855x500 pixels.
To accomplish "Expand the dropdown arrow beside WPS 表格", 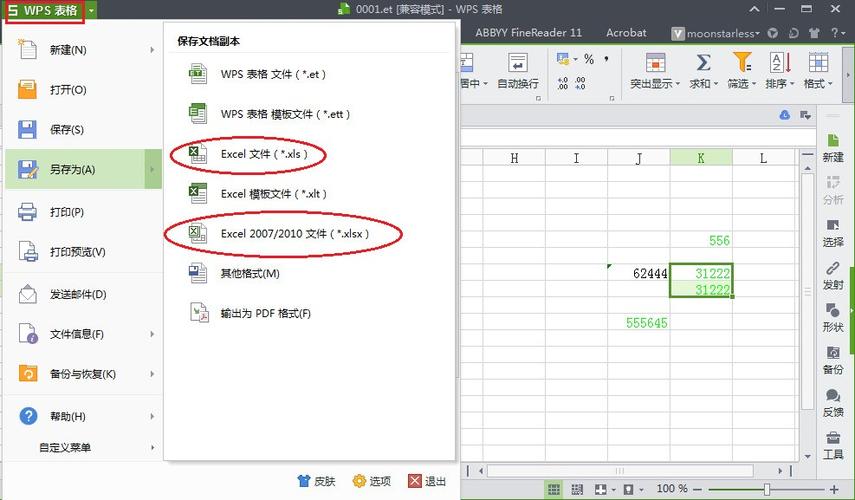I will 91,10.
